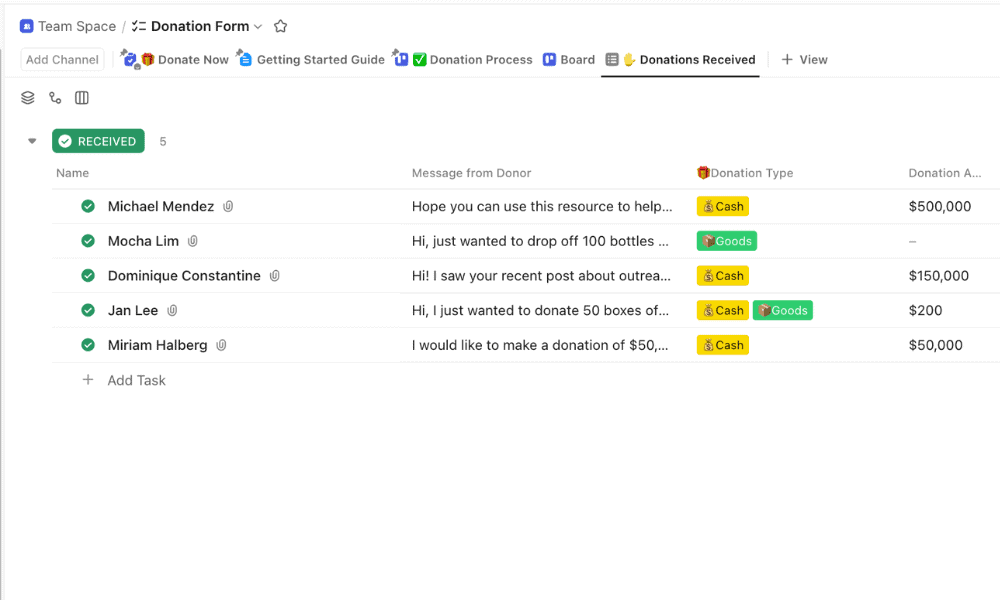Add a new View
Image resolution: width=1000 pixels, height=600 pixels.
click(804, 60)
